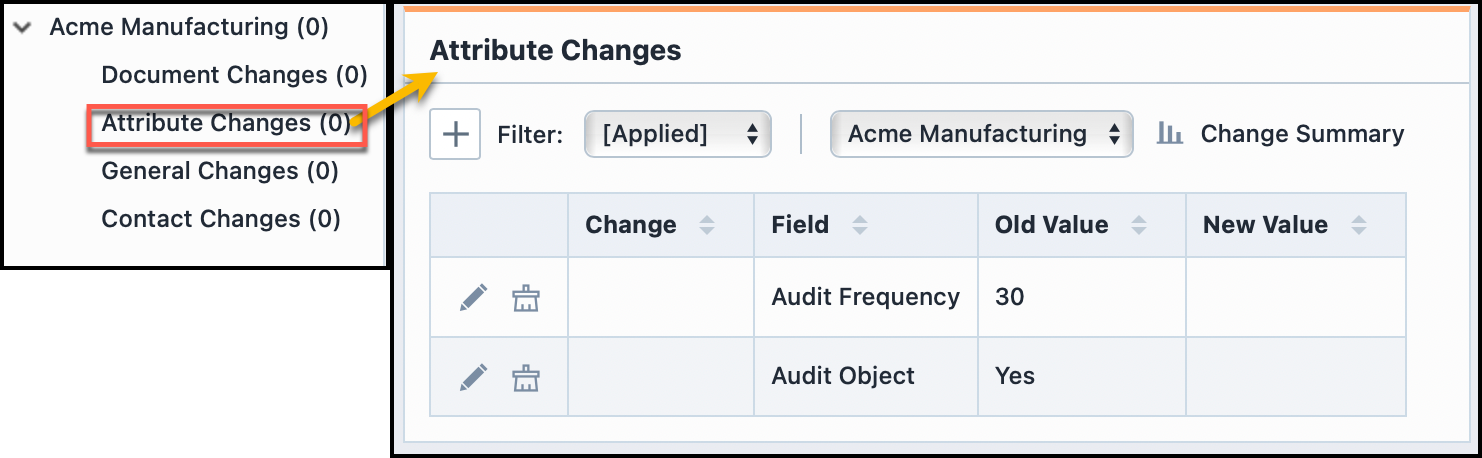Screen dimensions: 1482x458
Task: Edit the Audit Frequency row with pencil icon
Action: pyautogui.click(x=474, y=297)
